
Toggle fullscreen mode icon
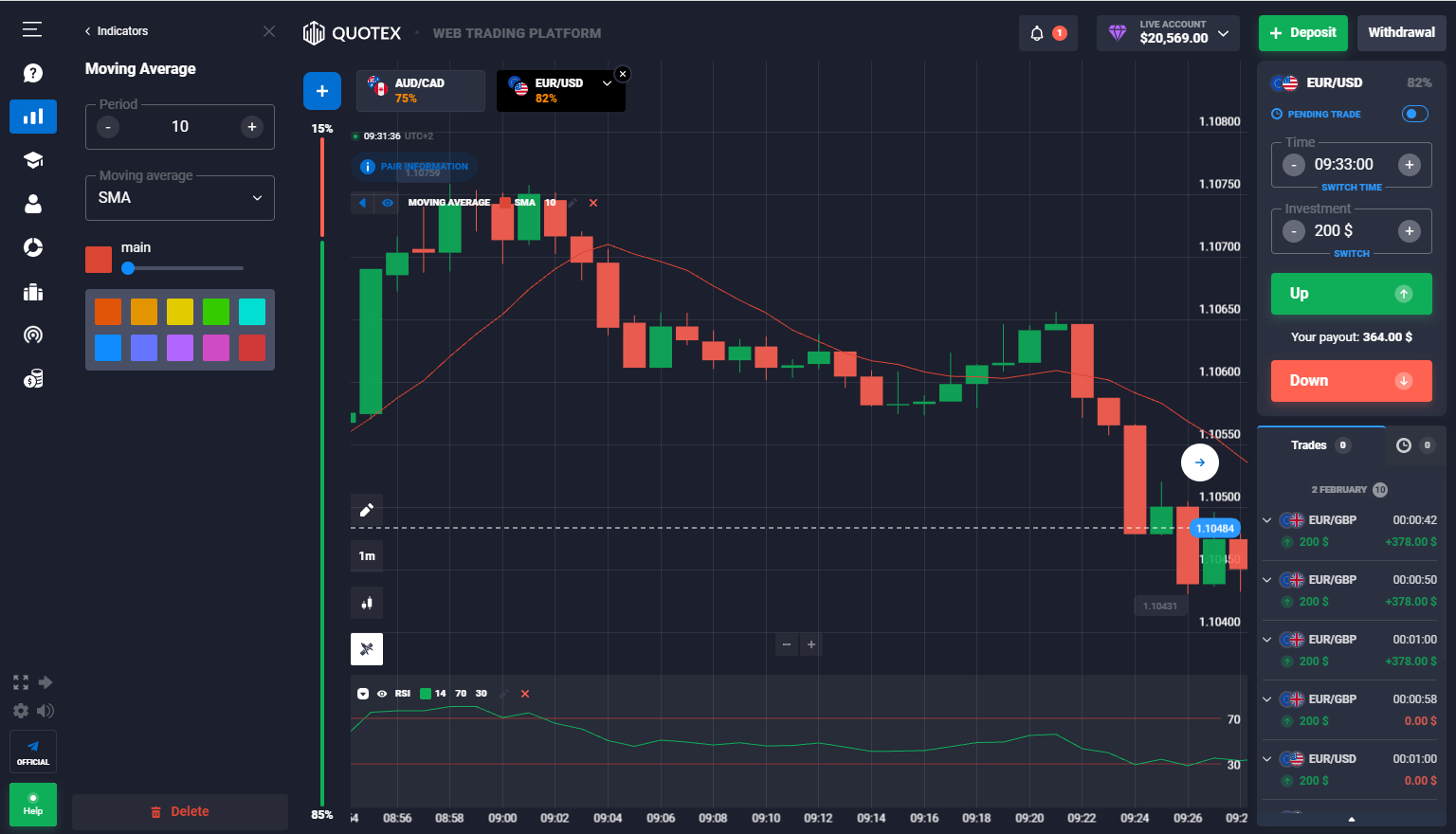click(x=21, y=682)
